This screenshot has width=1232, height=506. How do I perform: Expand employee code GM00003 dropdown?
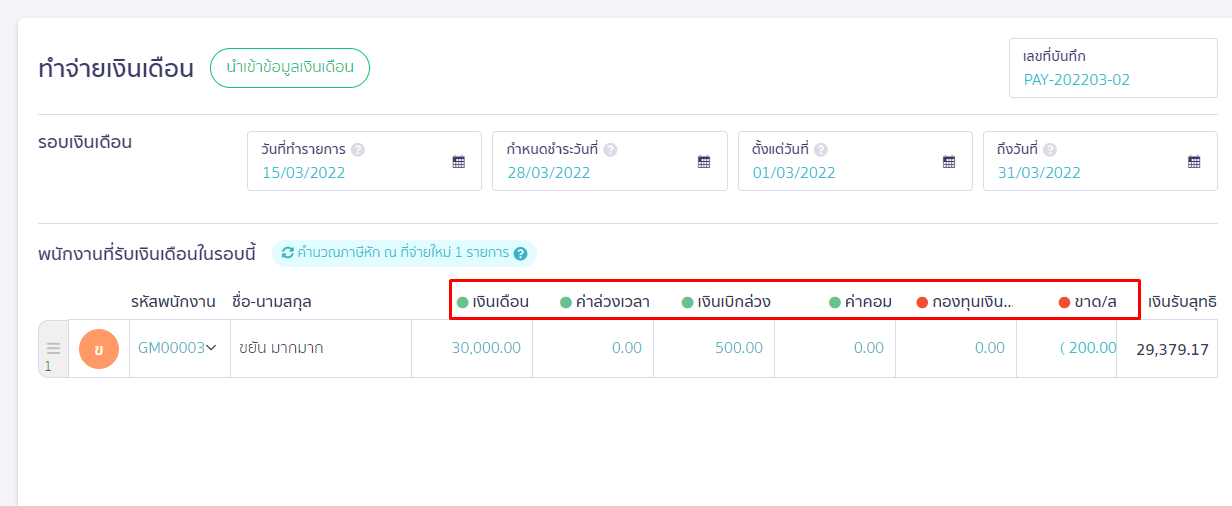211,348
